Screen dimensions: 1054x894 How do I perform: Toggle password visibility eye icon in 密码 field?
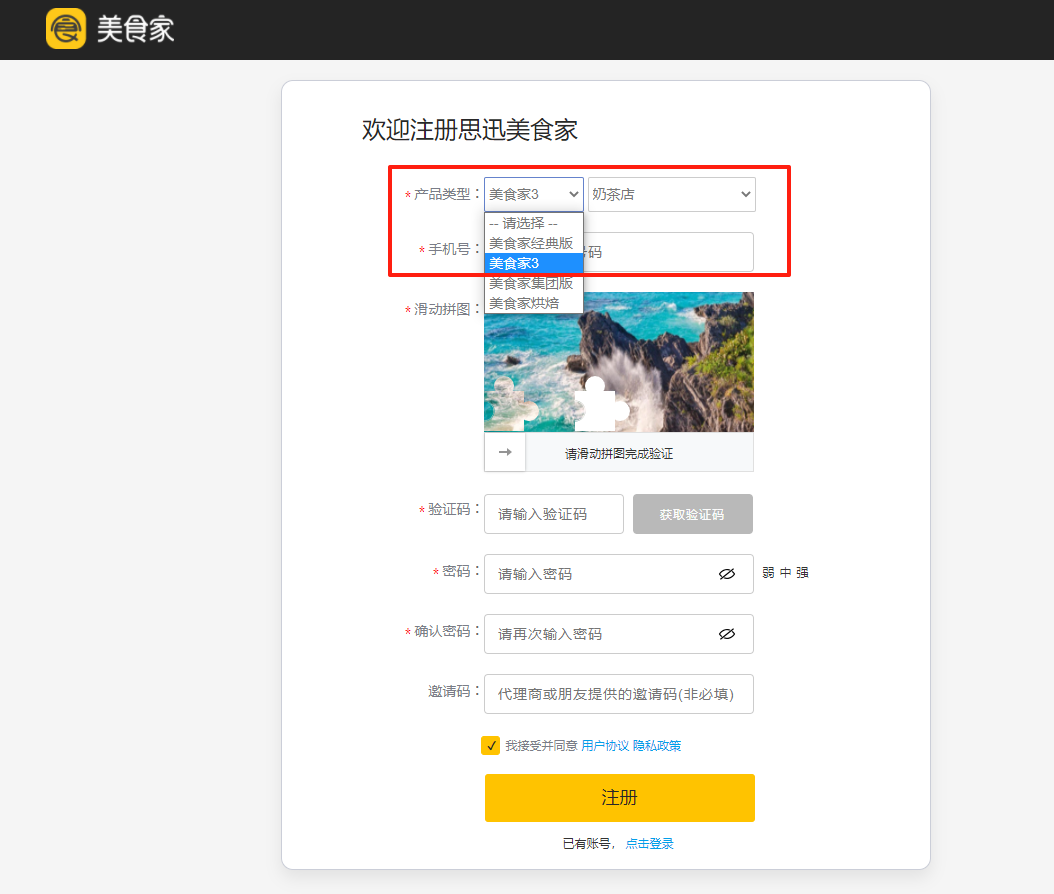(x=727, y=574)
